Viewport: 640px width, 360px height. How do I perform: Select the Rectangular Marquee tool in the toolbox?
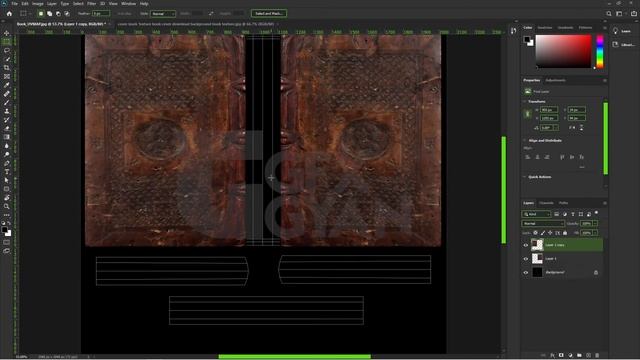coord(7,42)
